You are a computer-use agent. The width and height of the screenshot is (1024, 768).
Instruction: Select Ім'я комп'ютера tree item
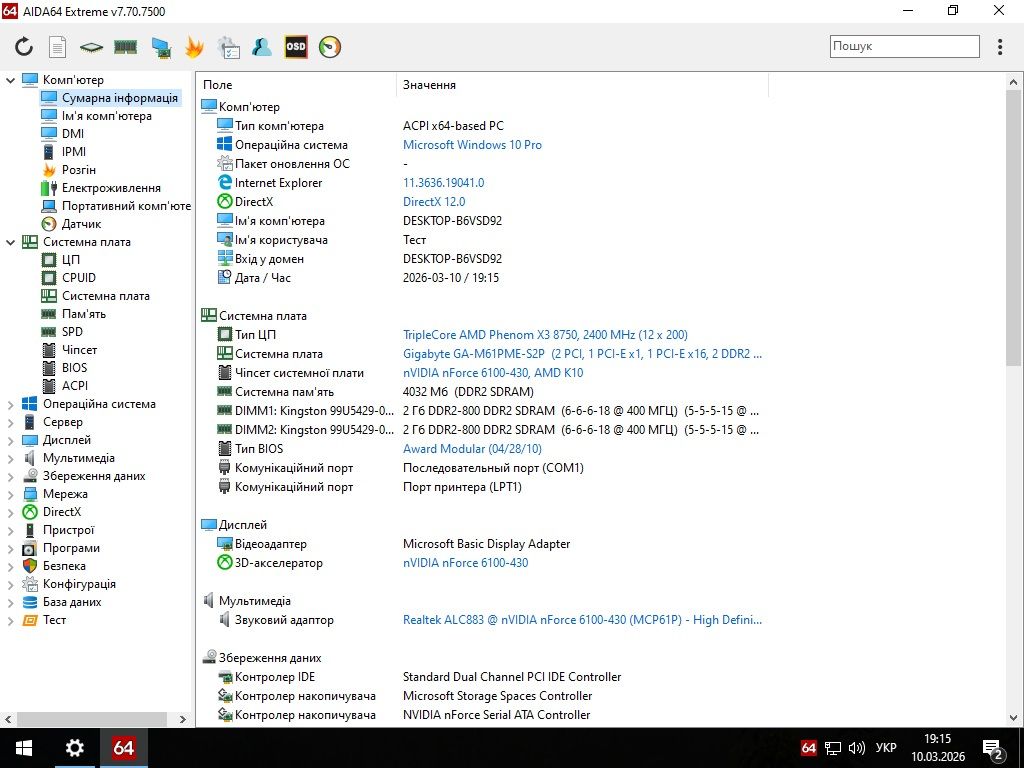(x=106, y=116)
